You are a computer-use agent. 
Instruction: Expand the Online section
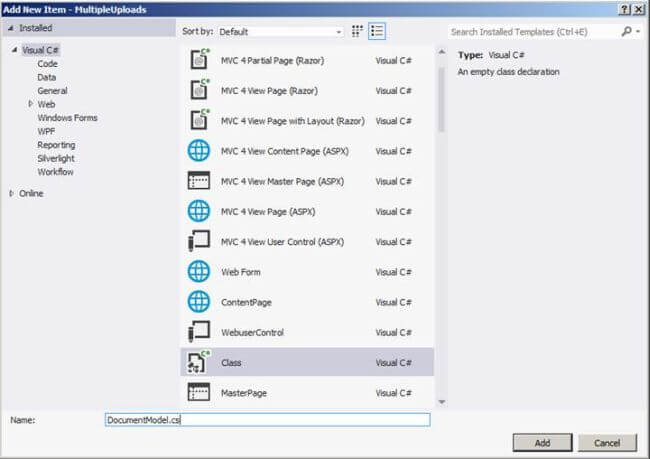click(11, 193)
